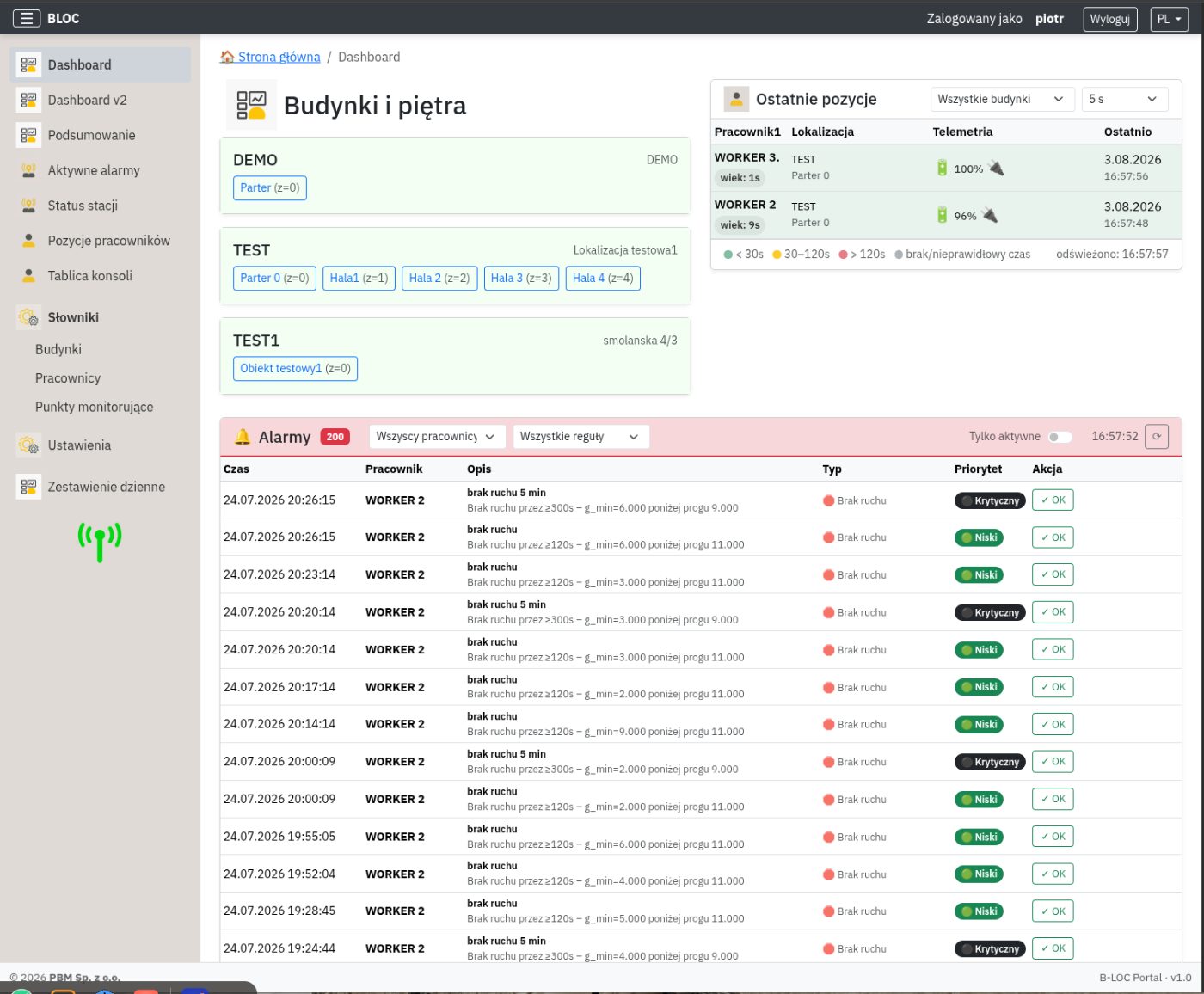Click the Budynki i piętra heading icon
The width and height of the screenshot is (1204, 994).
coord(252,105)
